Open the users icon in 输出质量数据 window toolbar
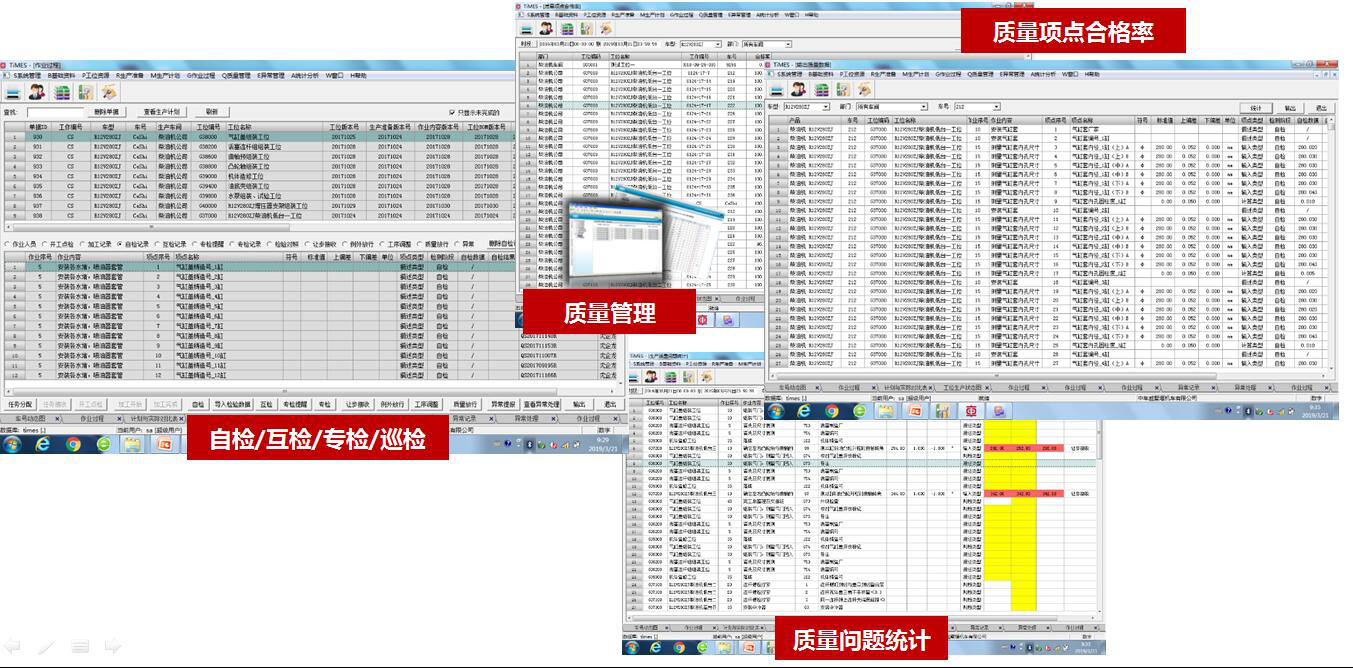Screen dimensions: 1353x668 pos(798,90)
